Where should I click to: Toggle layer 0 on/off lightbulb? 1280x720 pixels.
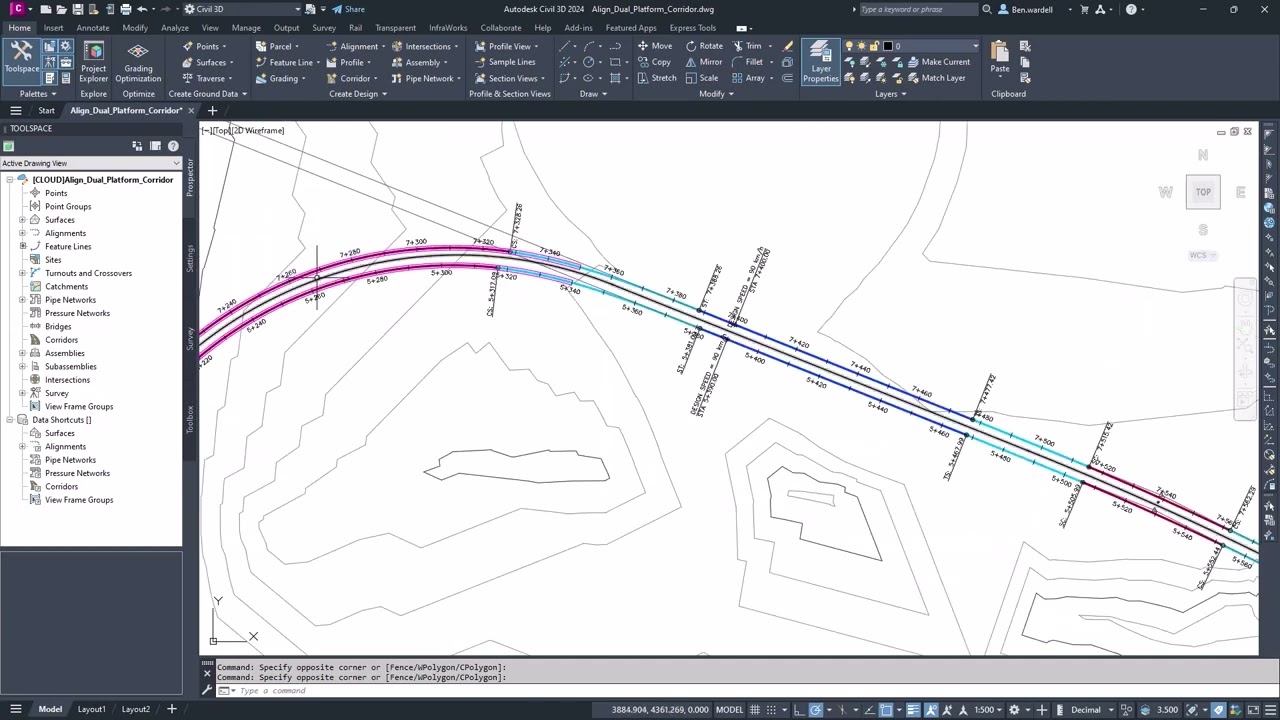(849, 46)
